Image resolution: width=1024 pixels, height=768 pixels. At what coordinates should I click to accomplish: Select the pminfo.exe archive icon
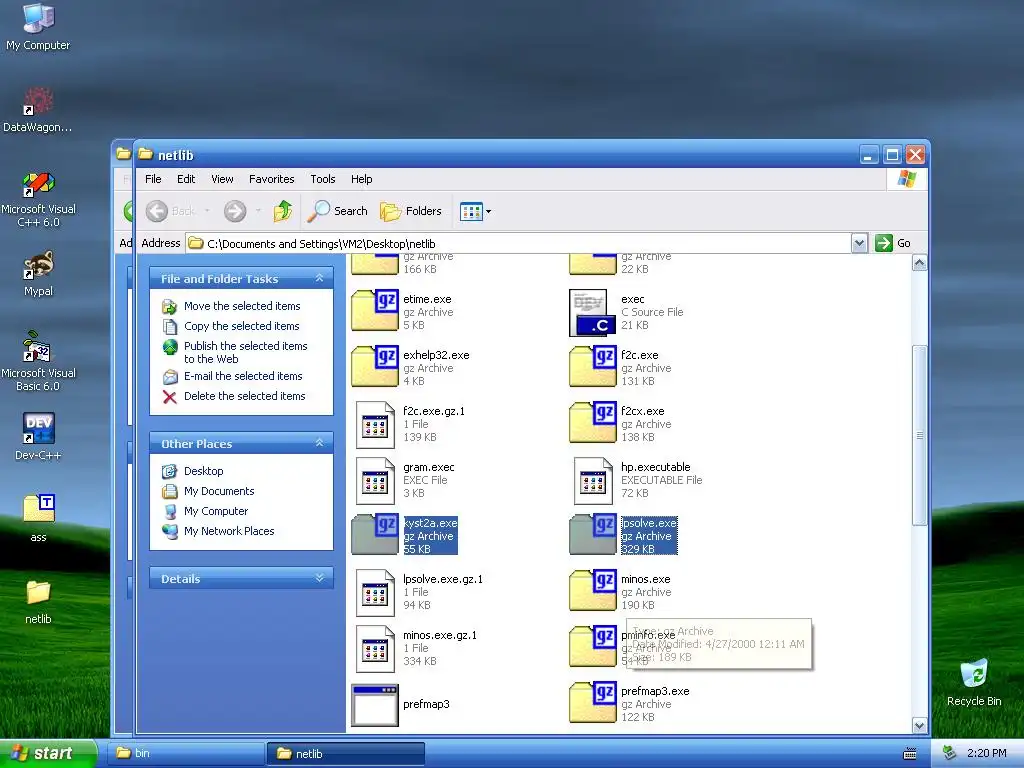pyautogui.click(x=592, y=647)
